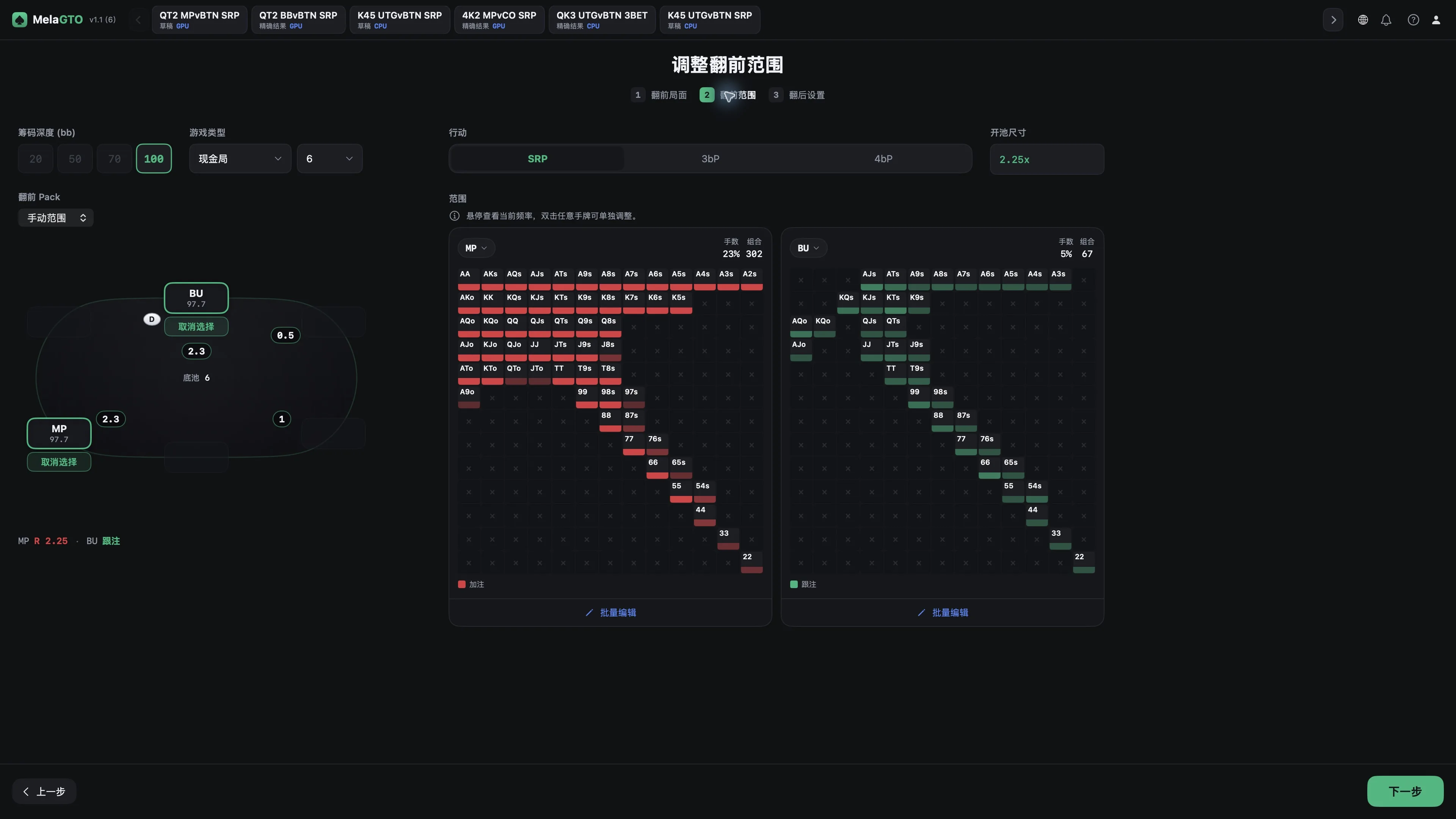Open the 手动范围 preflop pack selector
Image resolution: width=1456 pixels, height=819 pixels.
56,218
